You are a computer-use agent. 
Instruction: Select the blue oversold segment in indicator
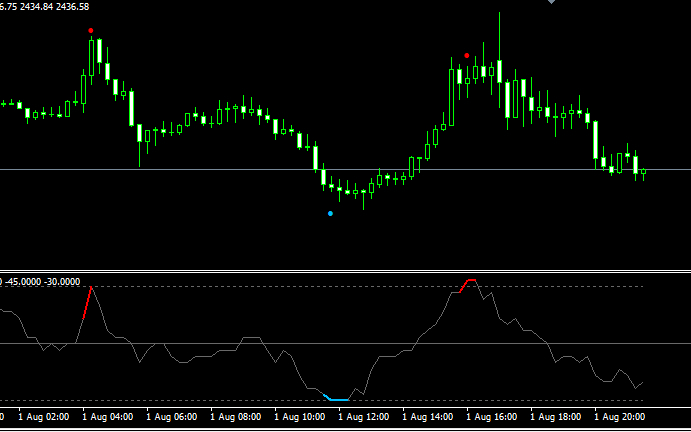click(337, 399)
